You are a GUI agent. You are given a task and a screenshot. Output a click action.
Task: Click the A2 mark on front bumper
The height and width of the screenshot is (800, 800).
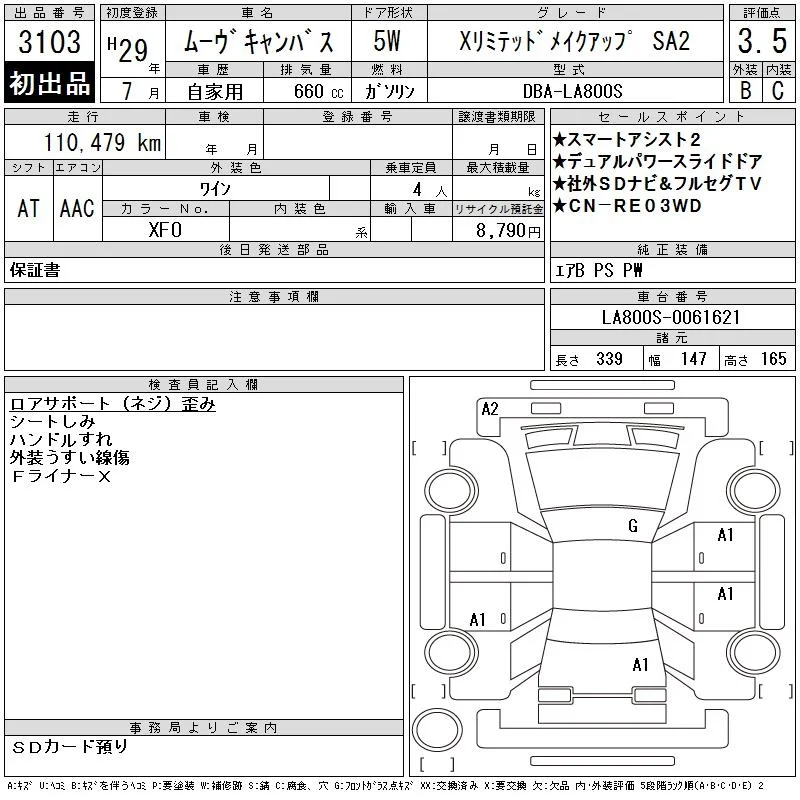[x=490, y=409]
